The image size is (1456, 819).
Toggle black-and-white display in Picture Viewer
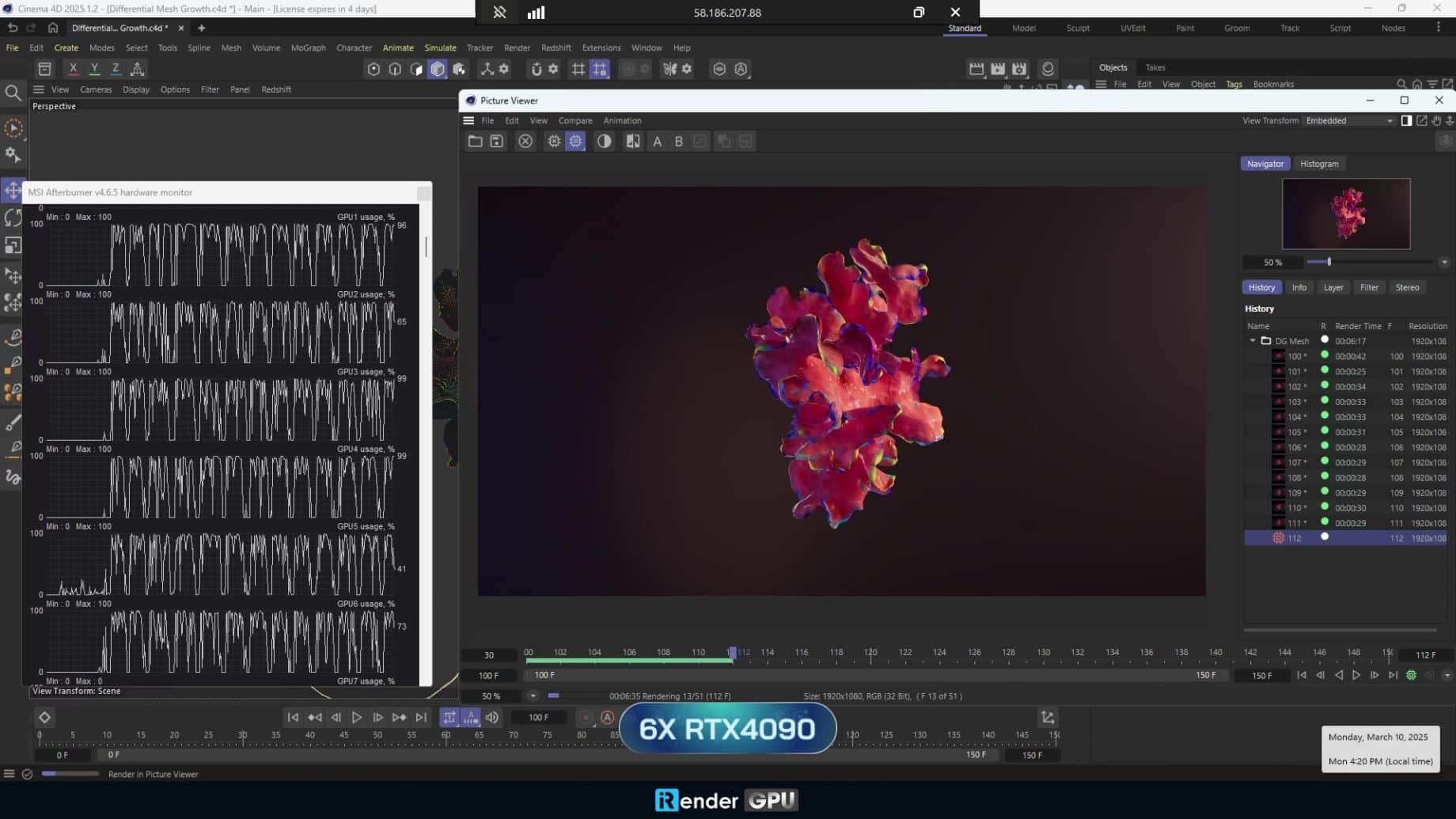click(x=604, y=141)
